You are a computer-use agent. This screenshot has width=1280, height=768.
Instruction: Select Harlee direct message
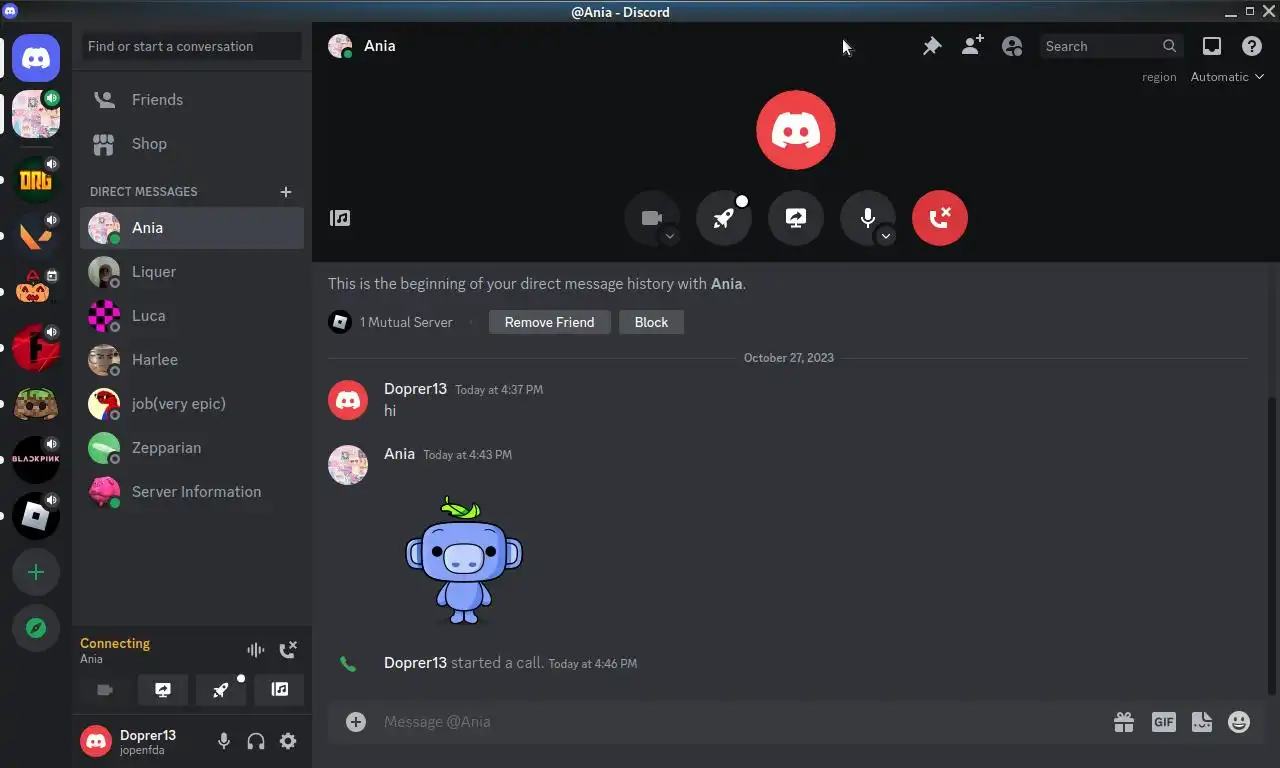(x=192, y=360)
